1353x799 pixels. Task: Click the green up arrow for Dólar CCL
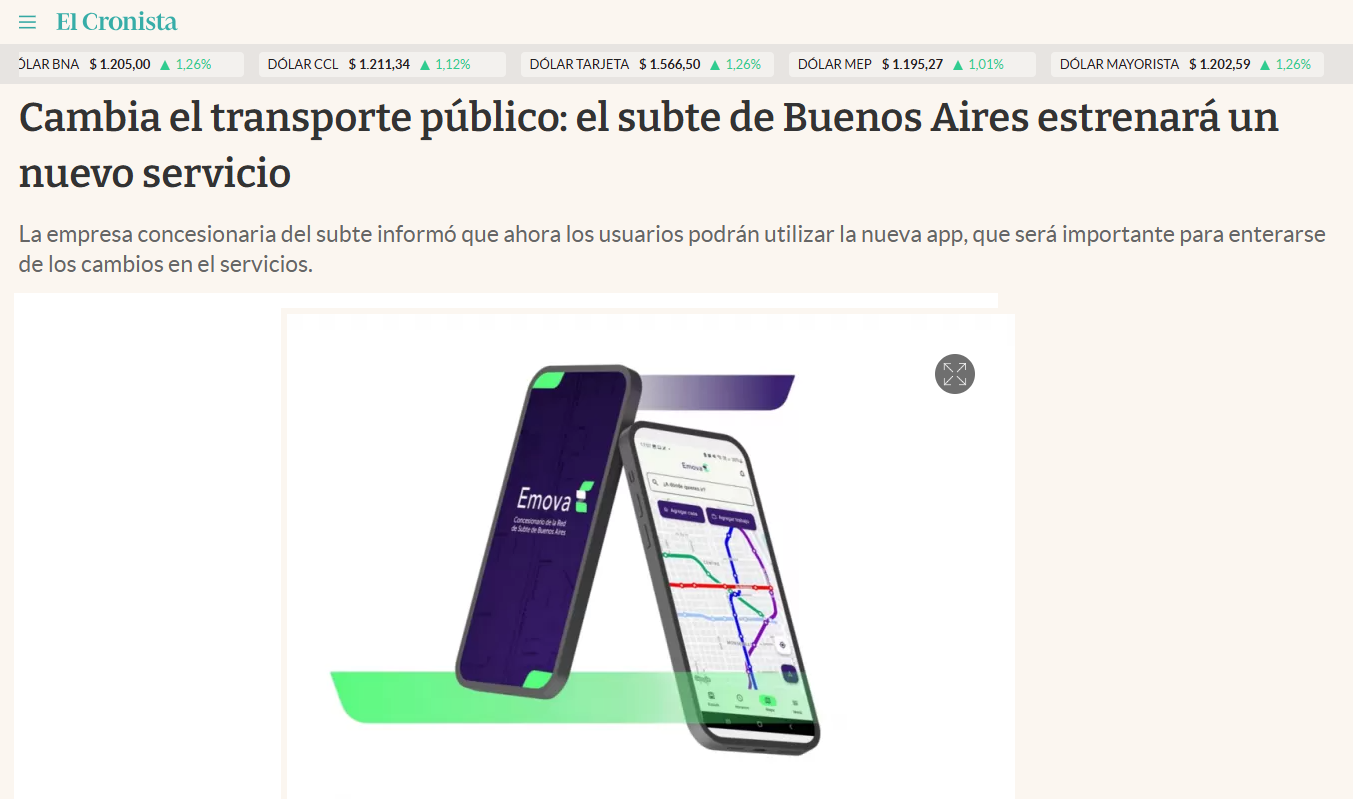tap(425, 65)
